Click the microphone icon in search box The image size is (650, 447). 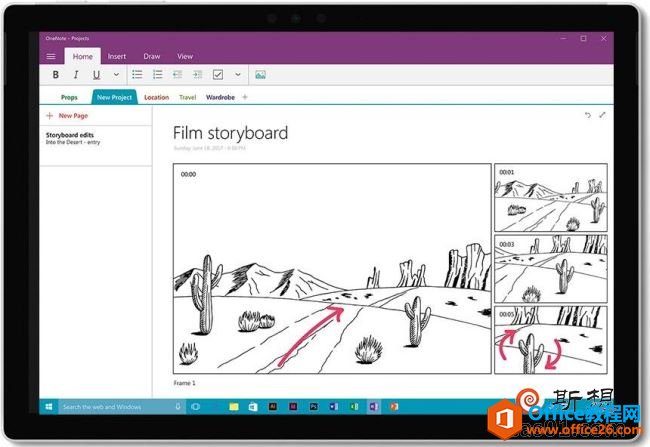(178, 407)
